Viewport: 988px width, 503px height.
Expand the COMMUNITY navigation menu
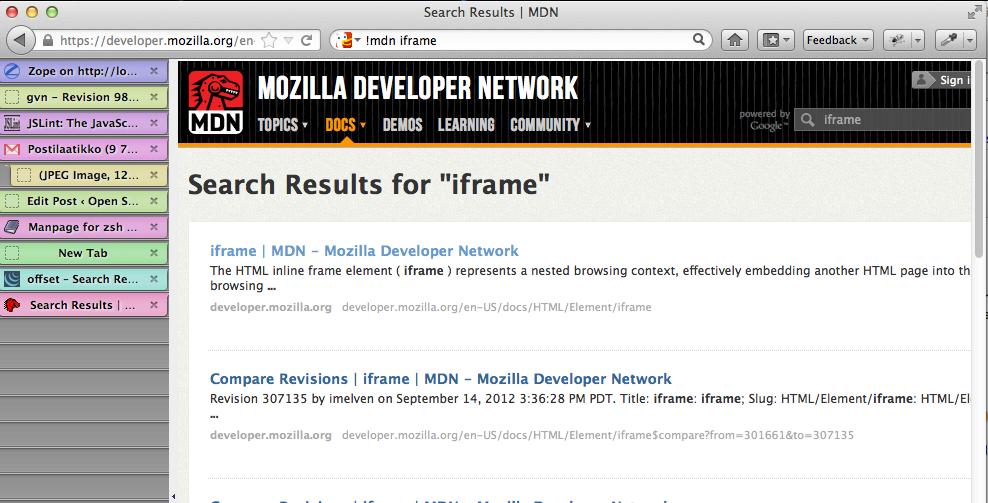(551, 125)
